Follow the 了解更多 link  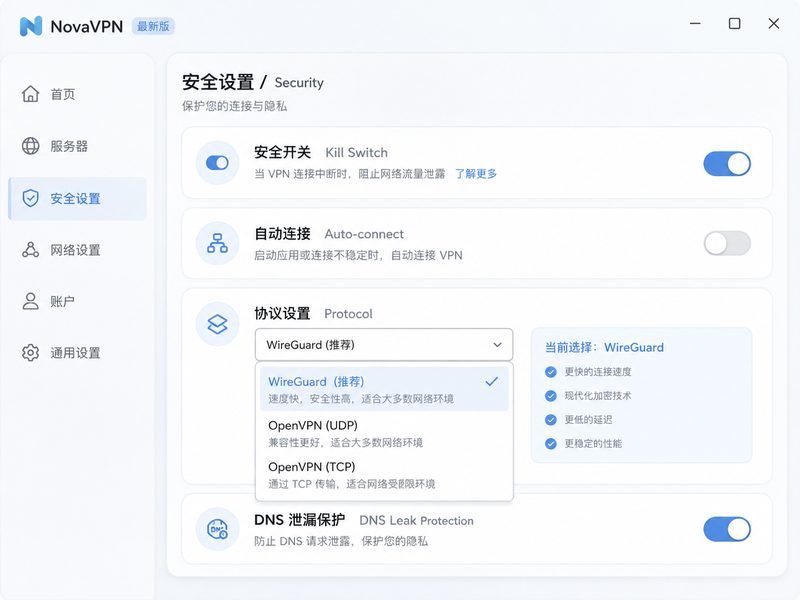point(476,174)
